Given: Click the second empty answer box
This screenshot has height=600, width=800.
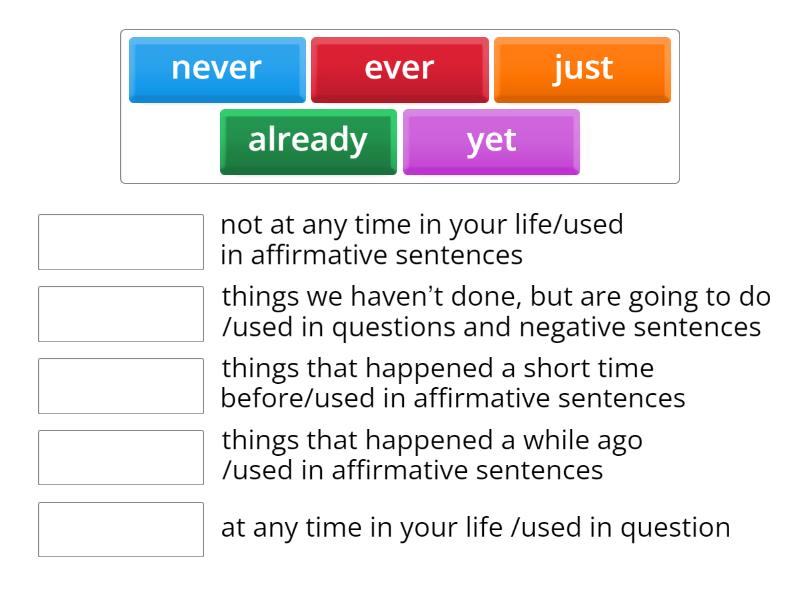Looking at the screenshot, I should (x=120, y=313).
